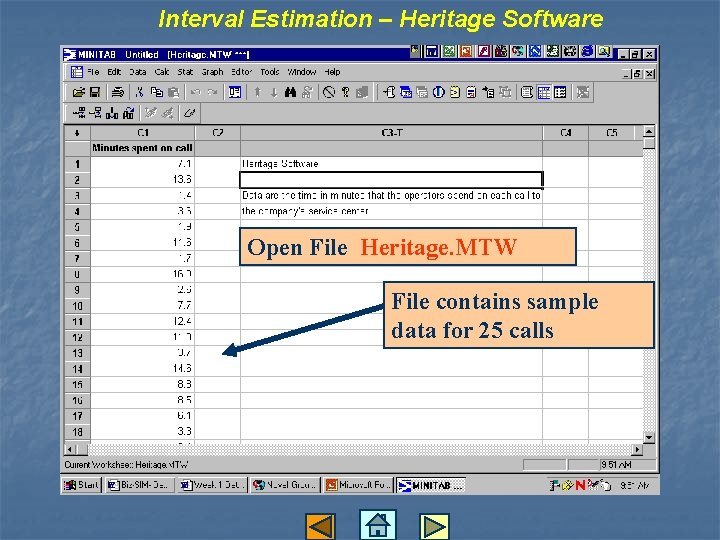Print the window with the printer icon
Image resolution: width=720 pixels, height=540 pixels.
pos(118,92)
